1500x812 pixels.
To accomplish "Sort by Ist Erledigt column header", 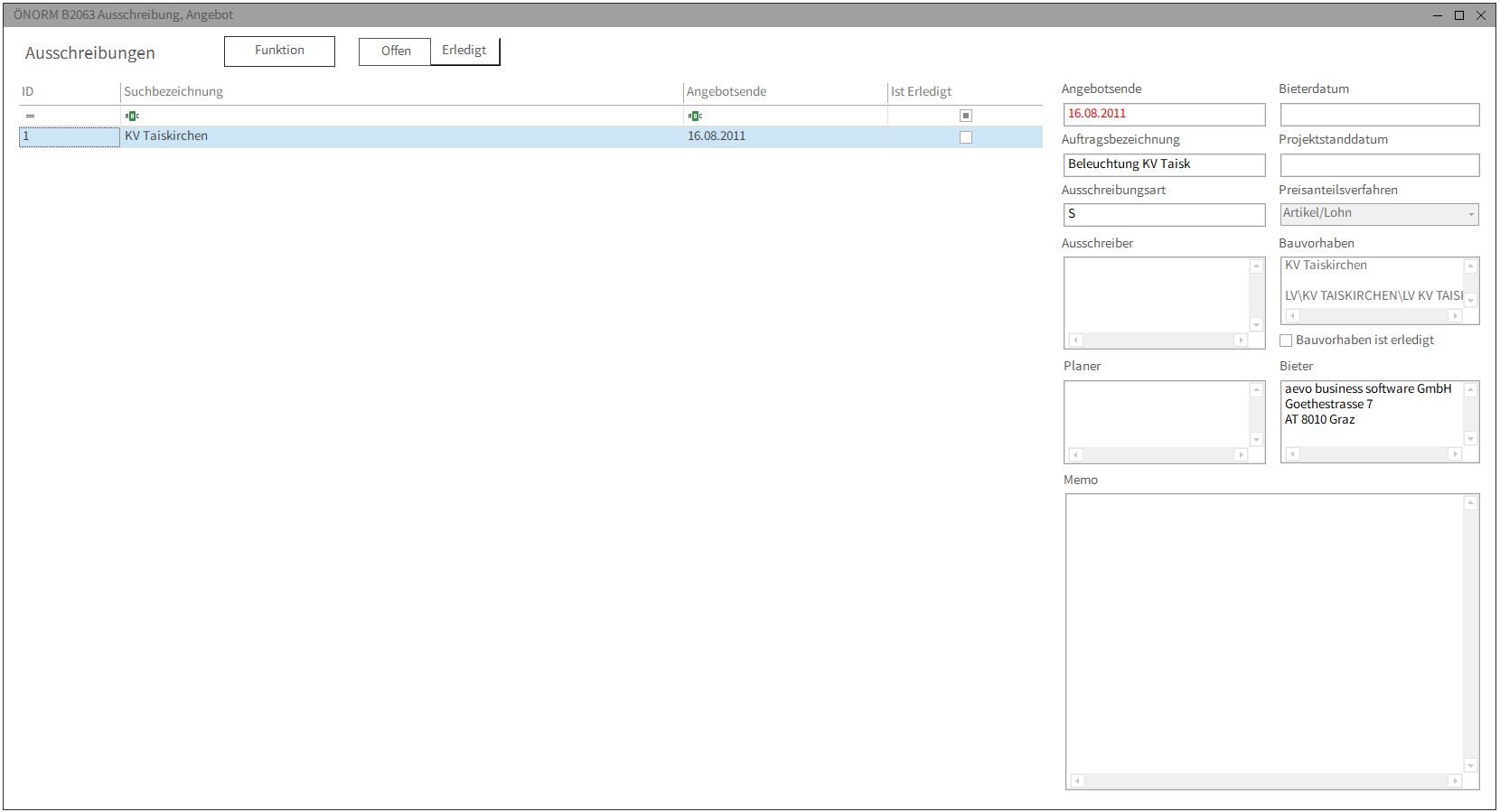I will [x=964, y=91].
